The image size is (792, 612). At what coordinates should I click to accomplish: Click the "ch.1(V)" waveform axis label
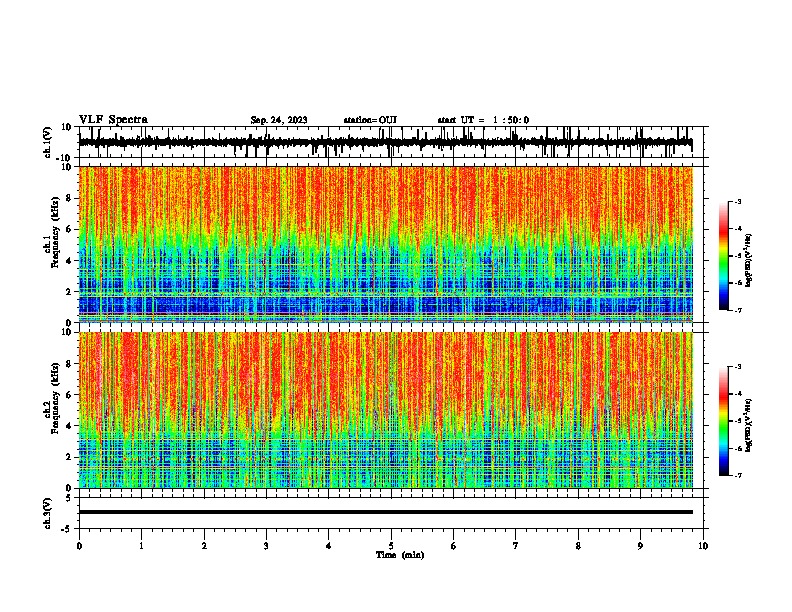(x=48, y=142)
